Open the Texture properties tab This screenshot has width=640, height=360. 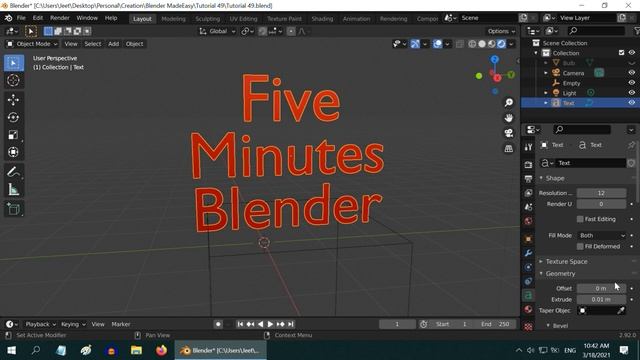528,326
